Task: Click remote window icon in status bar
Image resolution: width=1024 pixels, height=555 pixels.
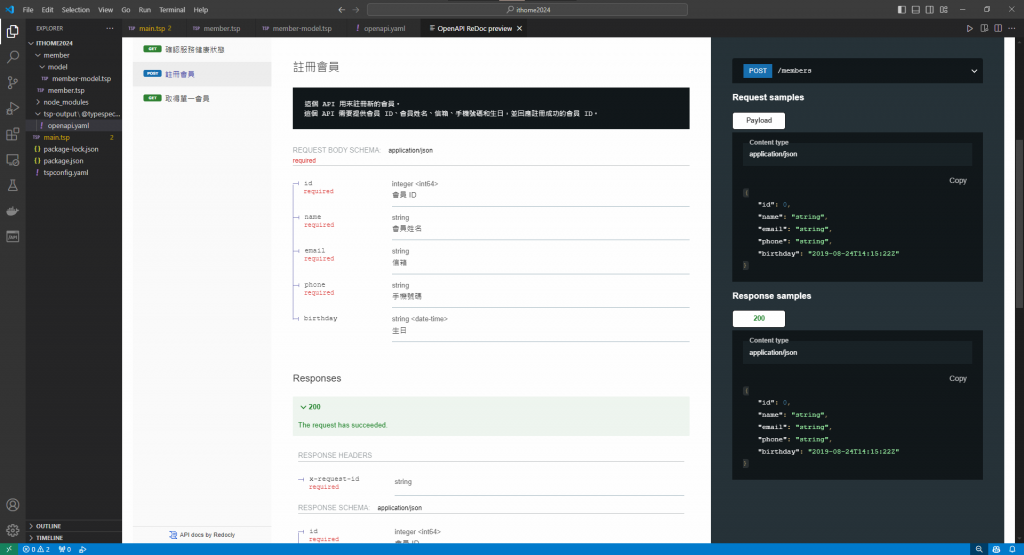Action: 8,549
